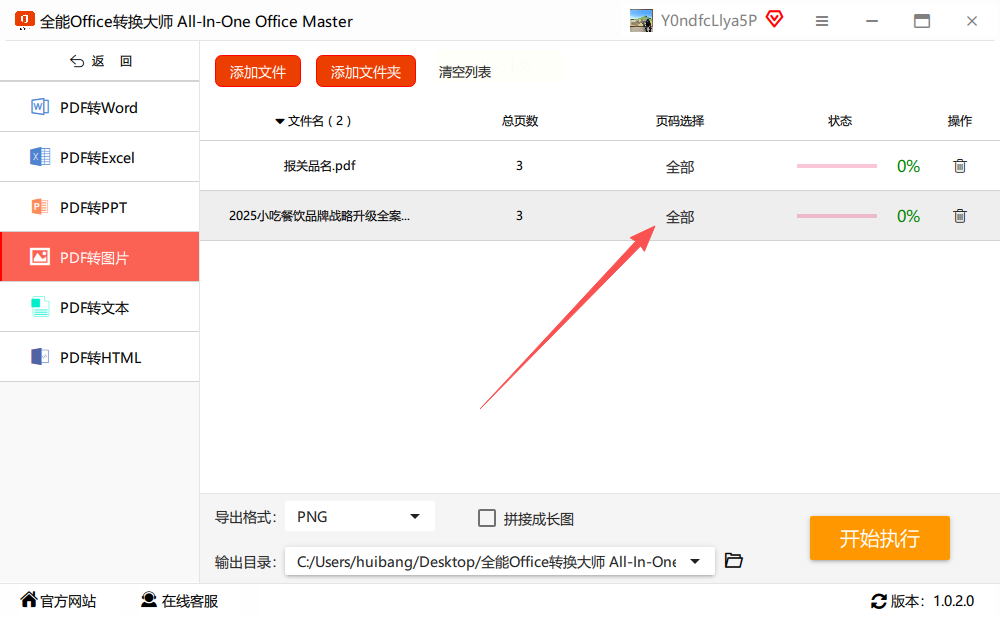Image resolution: width=1000 pixels, height=617 pixels.
Task: Delete 报关品名.pdf with its trash icon
Action: point(960,166)
